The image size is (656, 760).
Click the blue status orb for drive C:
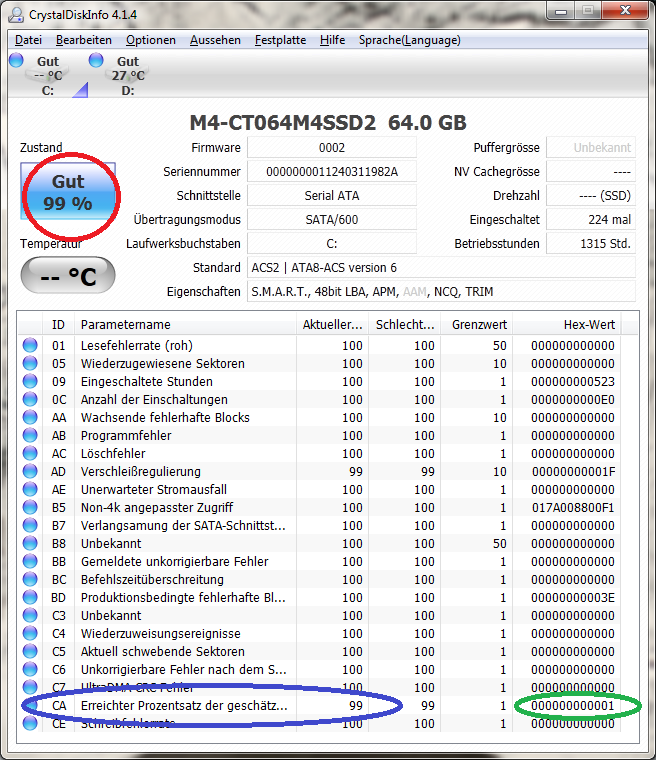16,60
